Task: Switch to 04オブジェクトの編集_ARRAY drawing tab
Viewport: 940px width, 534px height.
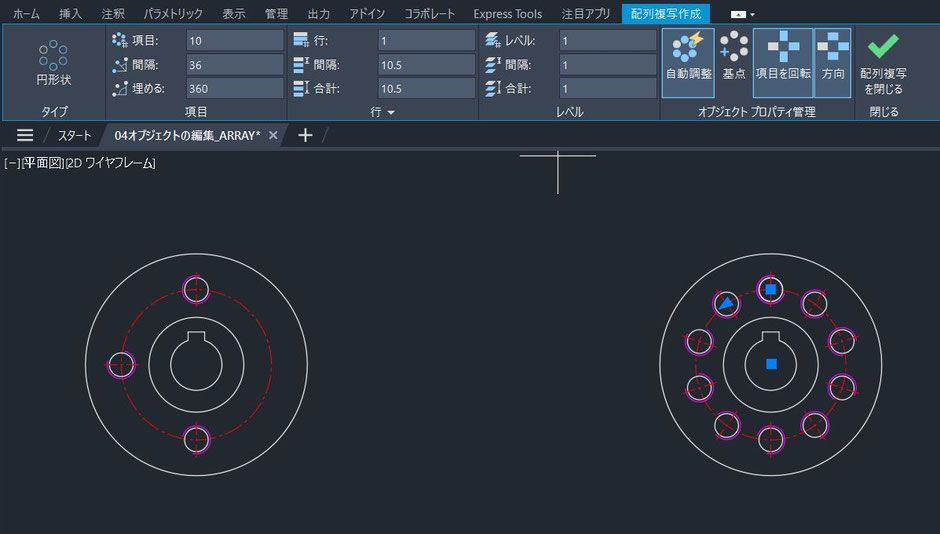Action: pyautogui.click(x=188, y=135)
